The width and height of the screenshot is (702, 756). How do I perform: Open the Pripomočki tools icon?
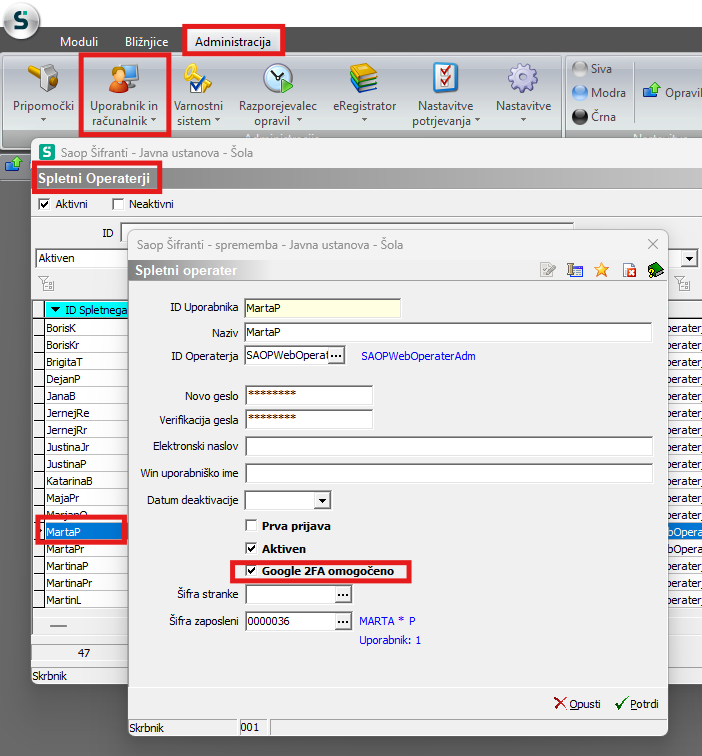click(43, 79)
